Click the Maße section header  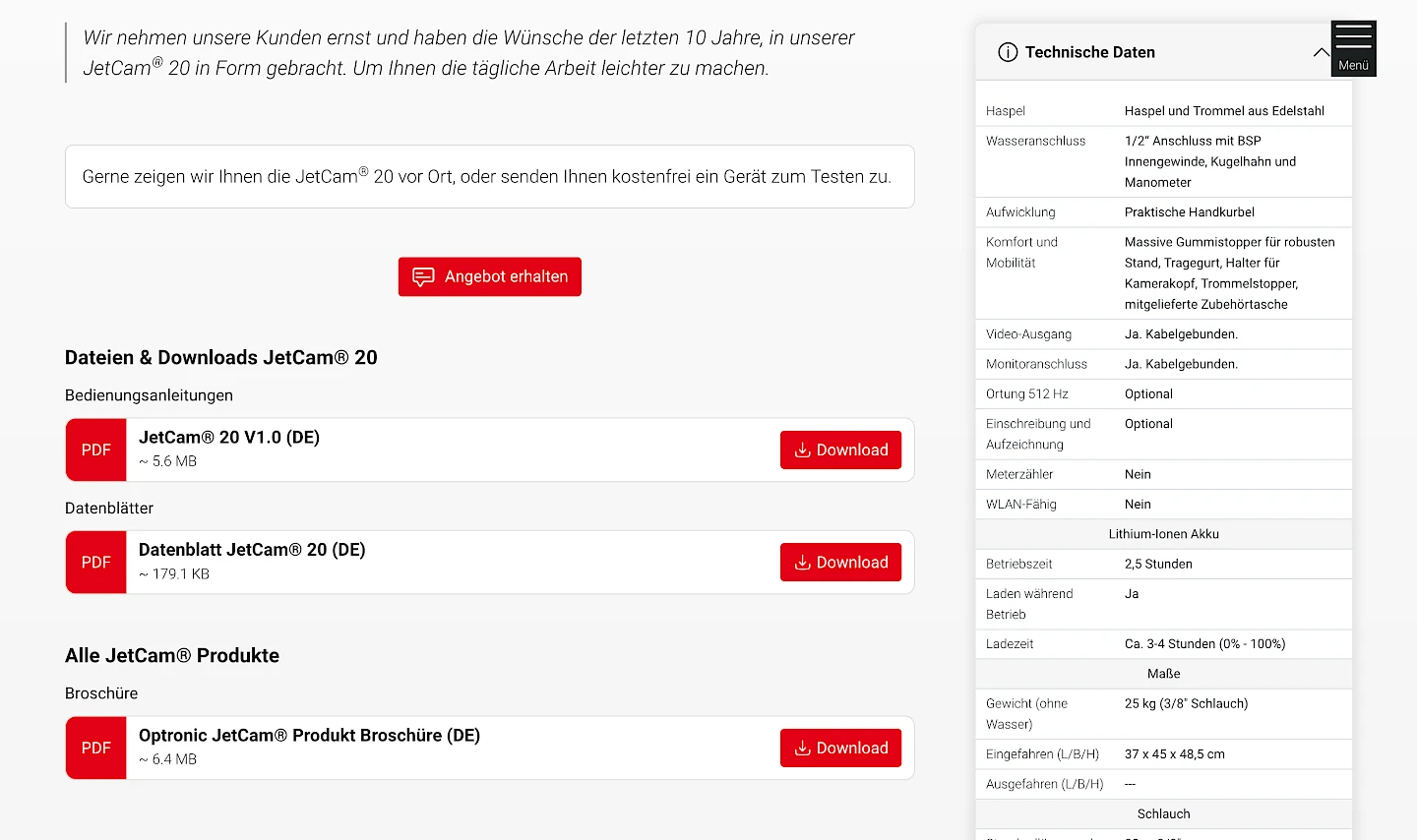coord(1163,674)
